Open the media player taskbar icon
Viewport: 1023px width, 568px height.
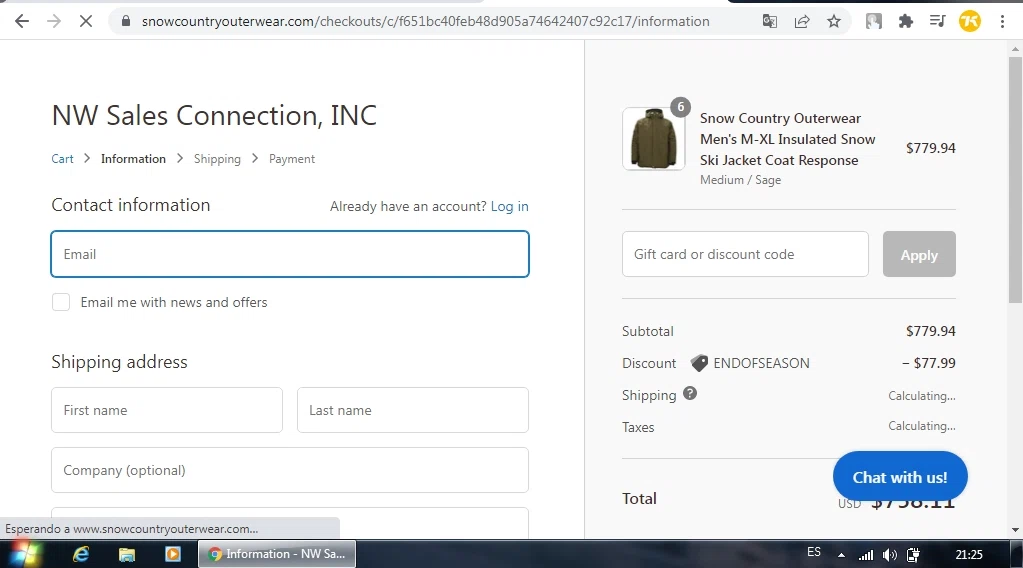pos(173,554)
